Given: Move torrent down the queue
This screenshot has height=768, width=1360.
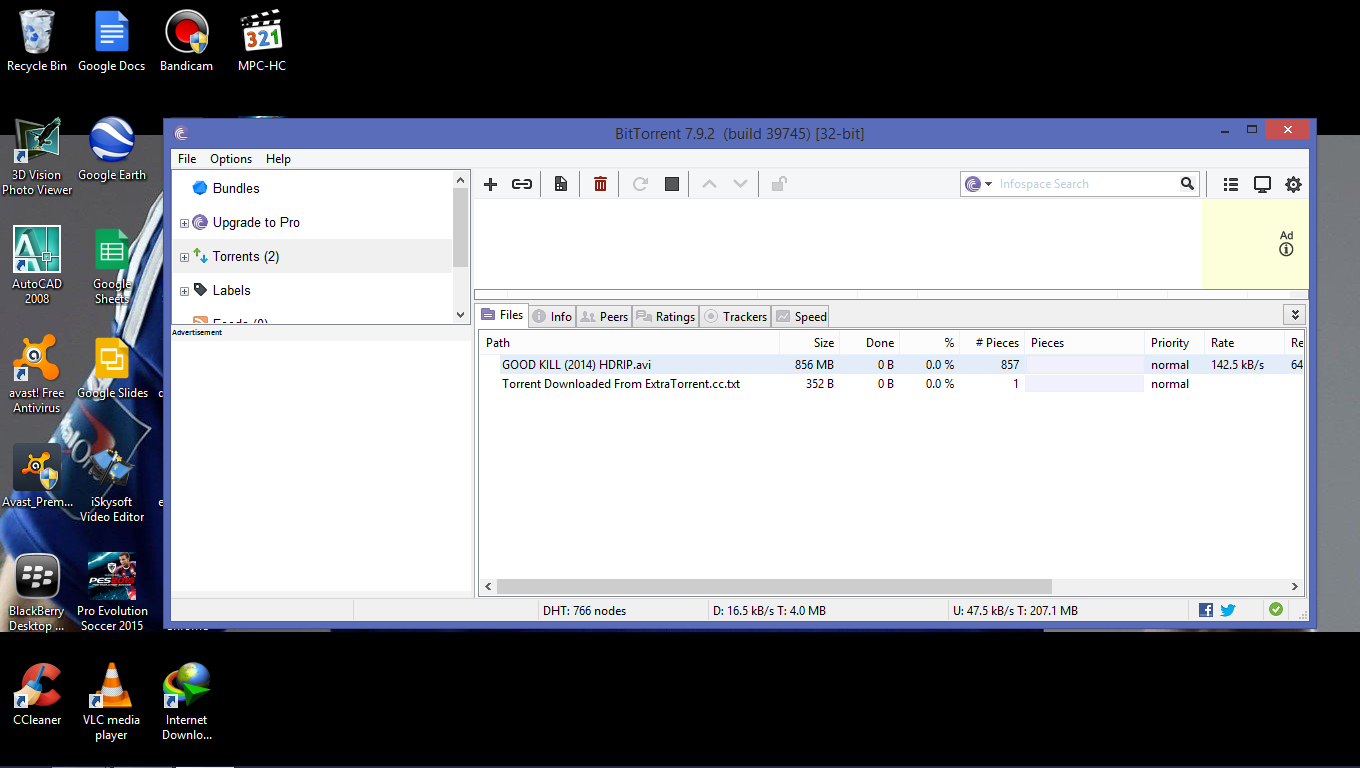Looking at the screenshot, I should tap(740, 184).
